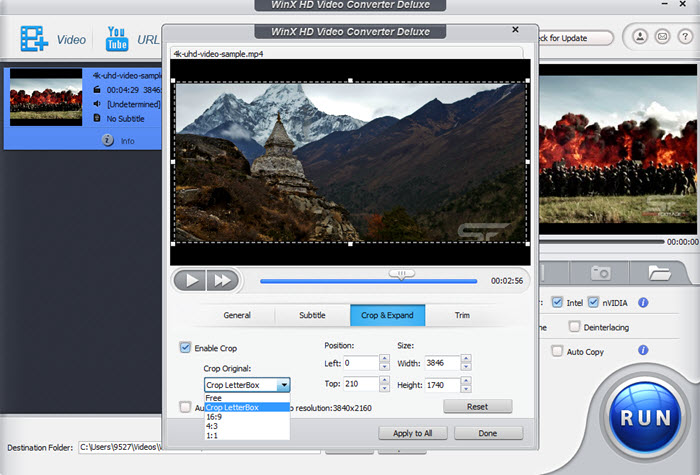
Task: Click the crop dialog playback slider handle
Action: pos(401,274)
